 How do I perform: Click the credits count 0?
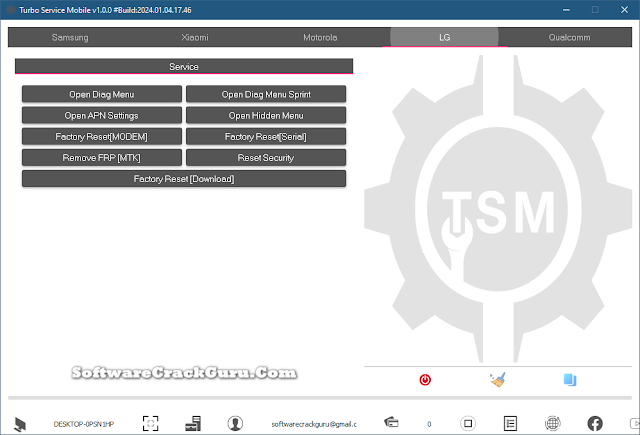429,424
